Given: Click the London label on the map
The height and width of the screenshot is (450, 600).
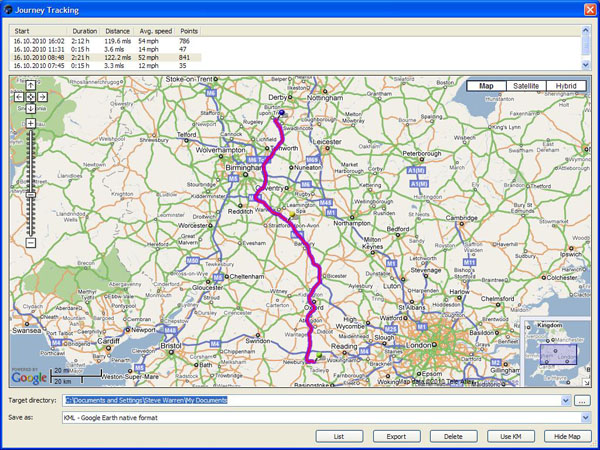Looking at the screenshot, I should pos(418,345).
